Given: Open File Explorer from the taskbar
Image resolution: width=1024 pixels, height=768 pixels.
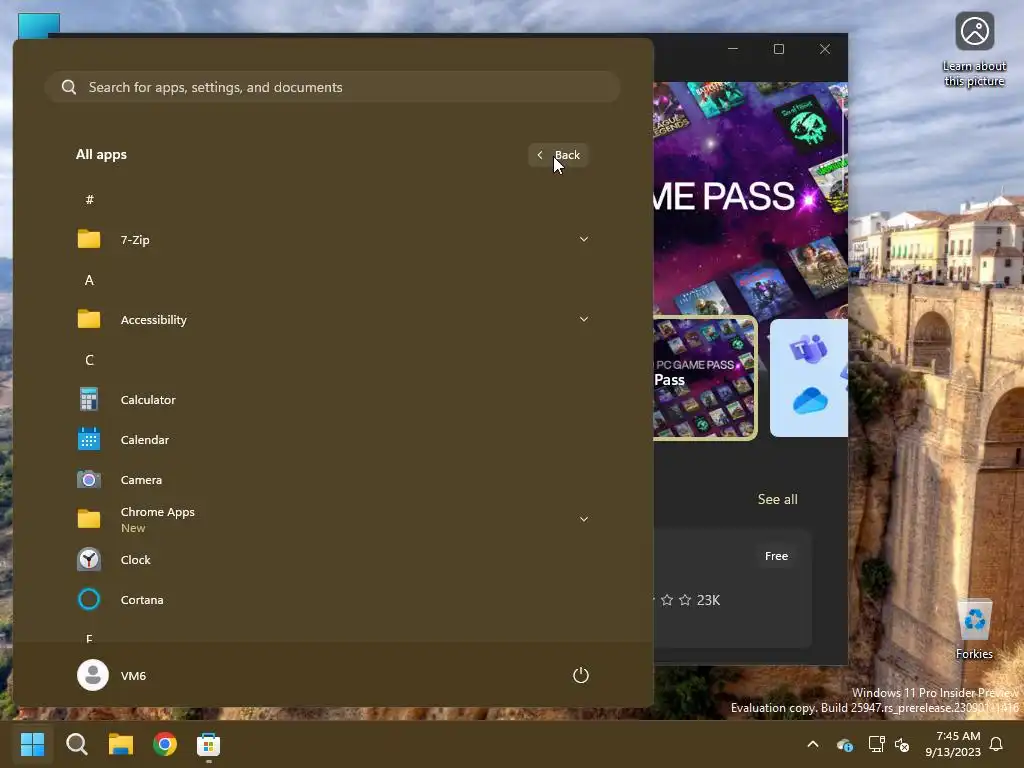Looking at the screenshot, I should point(121,744).
